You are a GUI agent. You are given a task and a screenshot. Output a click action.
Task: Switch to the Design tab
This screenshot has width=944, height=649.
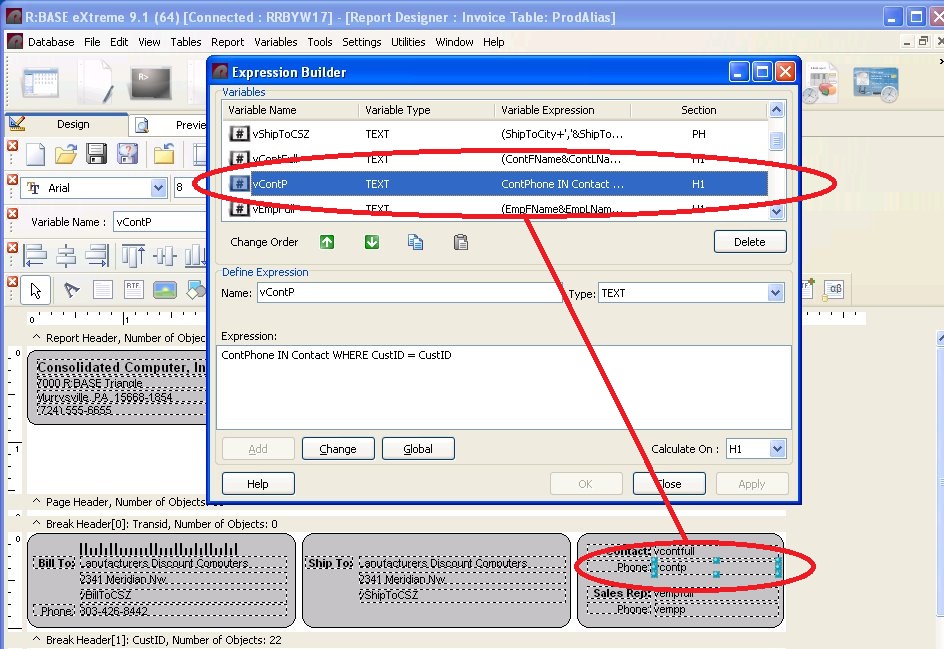72,125
